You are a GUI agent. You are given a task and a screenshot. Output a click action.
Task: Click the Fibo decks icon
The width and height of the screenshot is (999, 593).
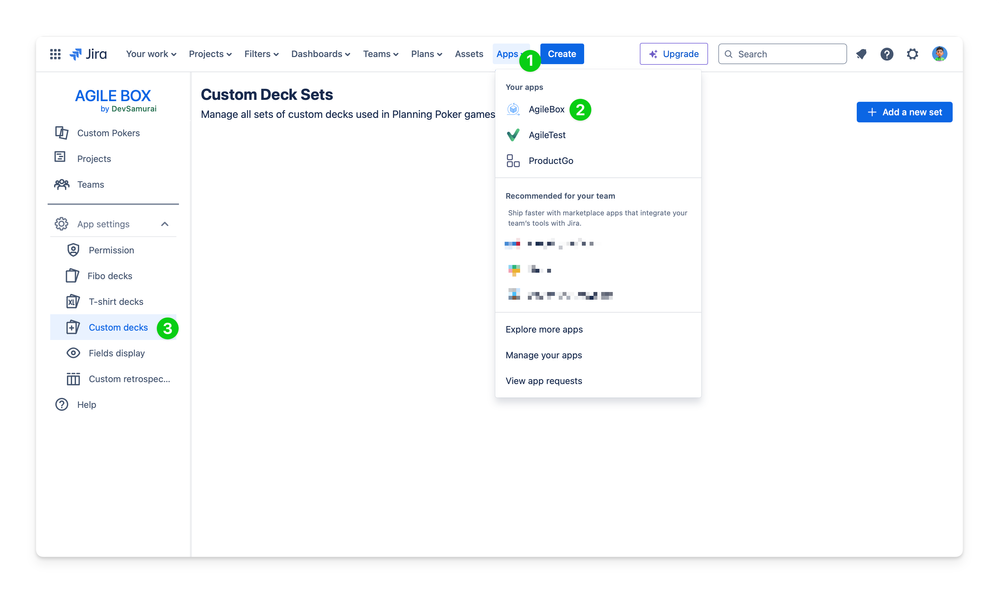(x=73, y=275)
